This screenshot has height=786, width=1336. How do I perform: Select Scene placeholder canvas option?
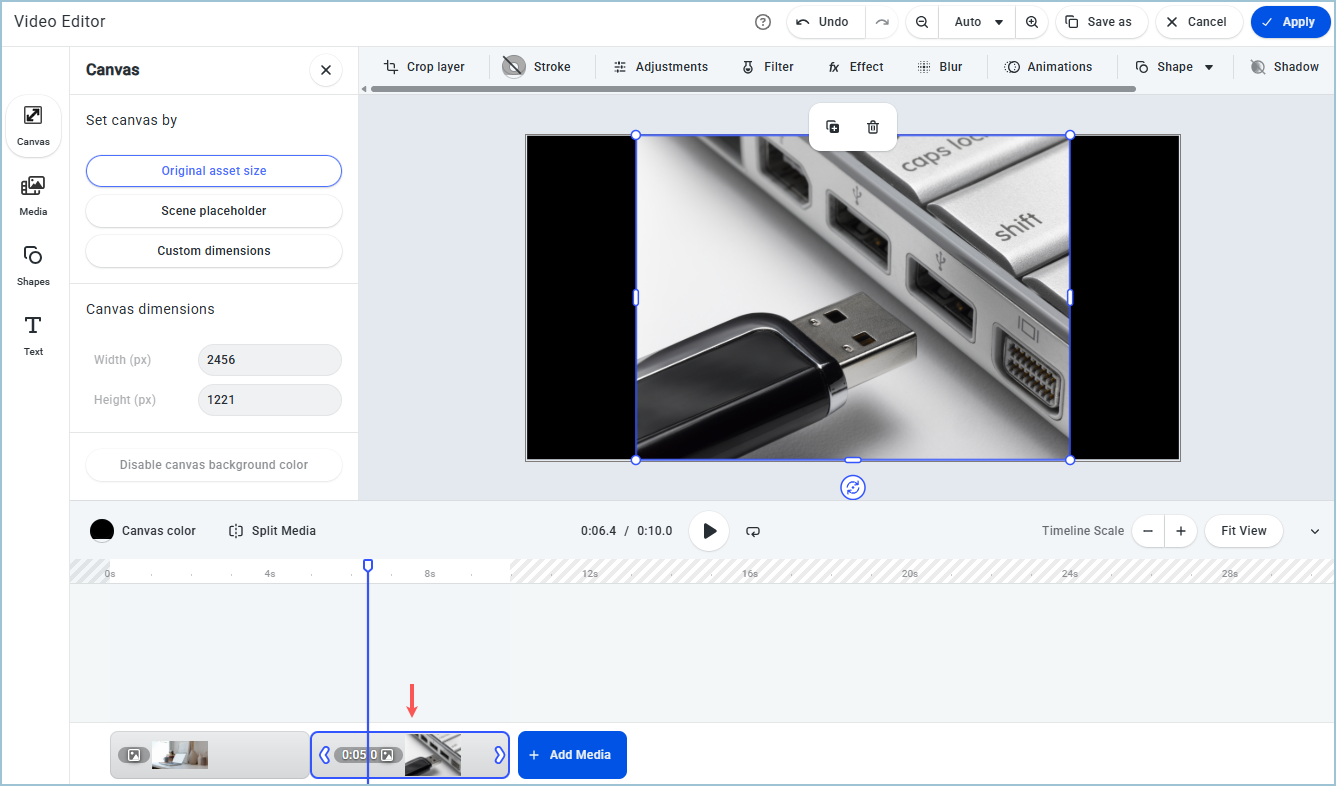coord(214,211)
